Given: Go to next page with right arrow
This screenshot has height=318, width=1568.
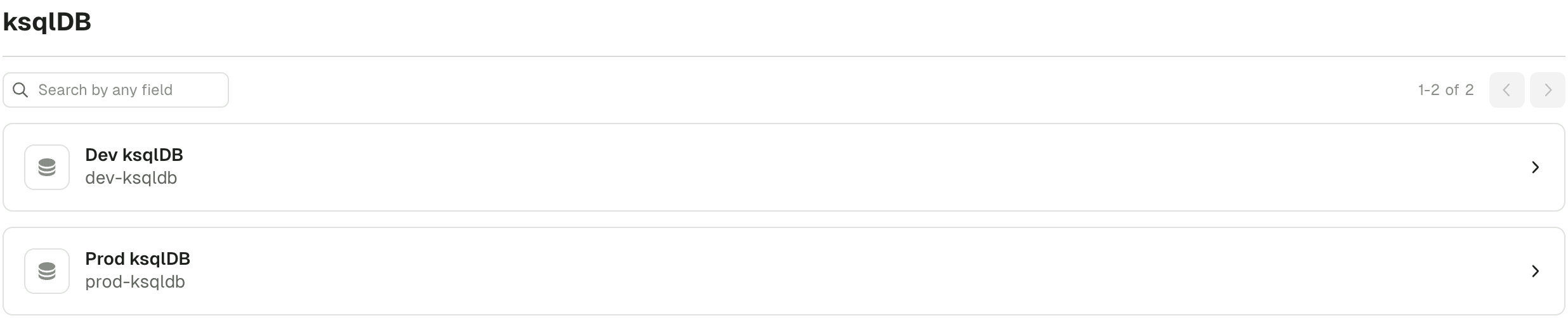Looking at the screenshot, I should (1547, 90).
